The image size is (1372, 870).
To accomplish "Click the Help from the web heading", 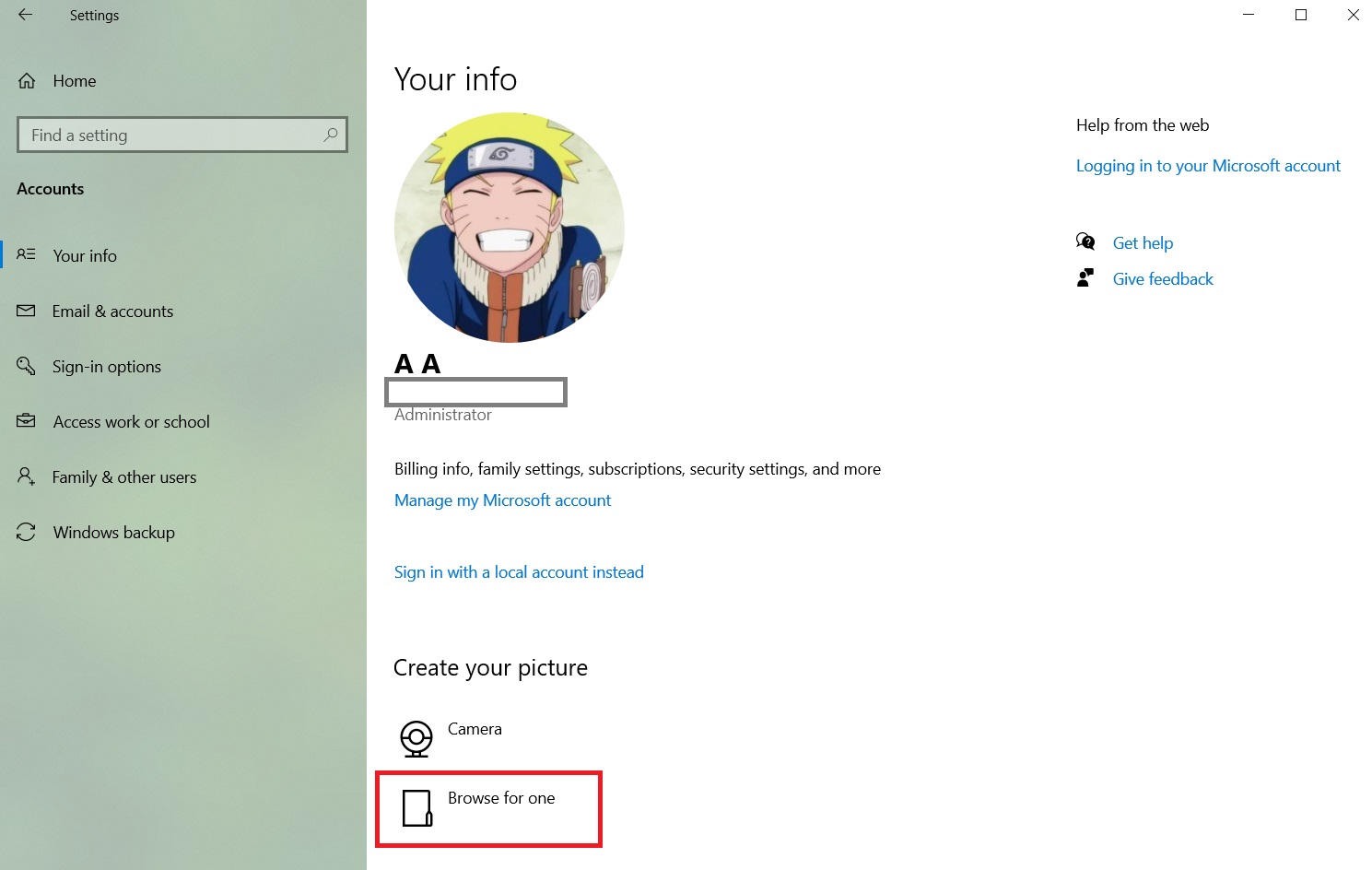I will click(1143, 125).
